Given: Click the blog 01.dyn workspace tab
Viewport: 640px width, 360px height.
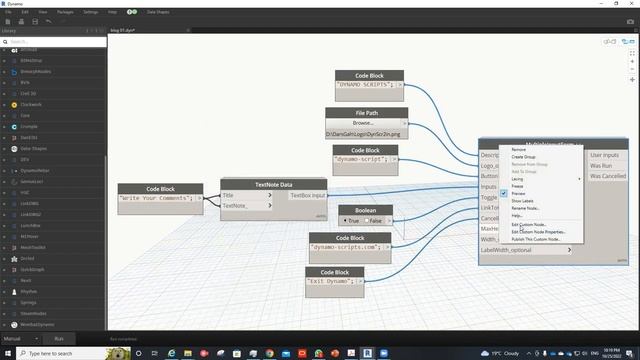Looking at the screenshot, I should (122, 30).
